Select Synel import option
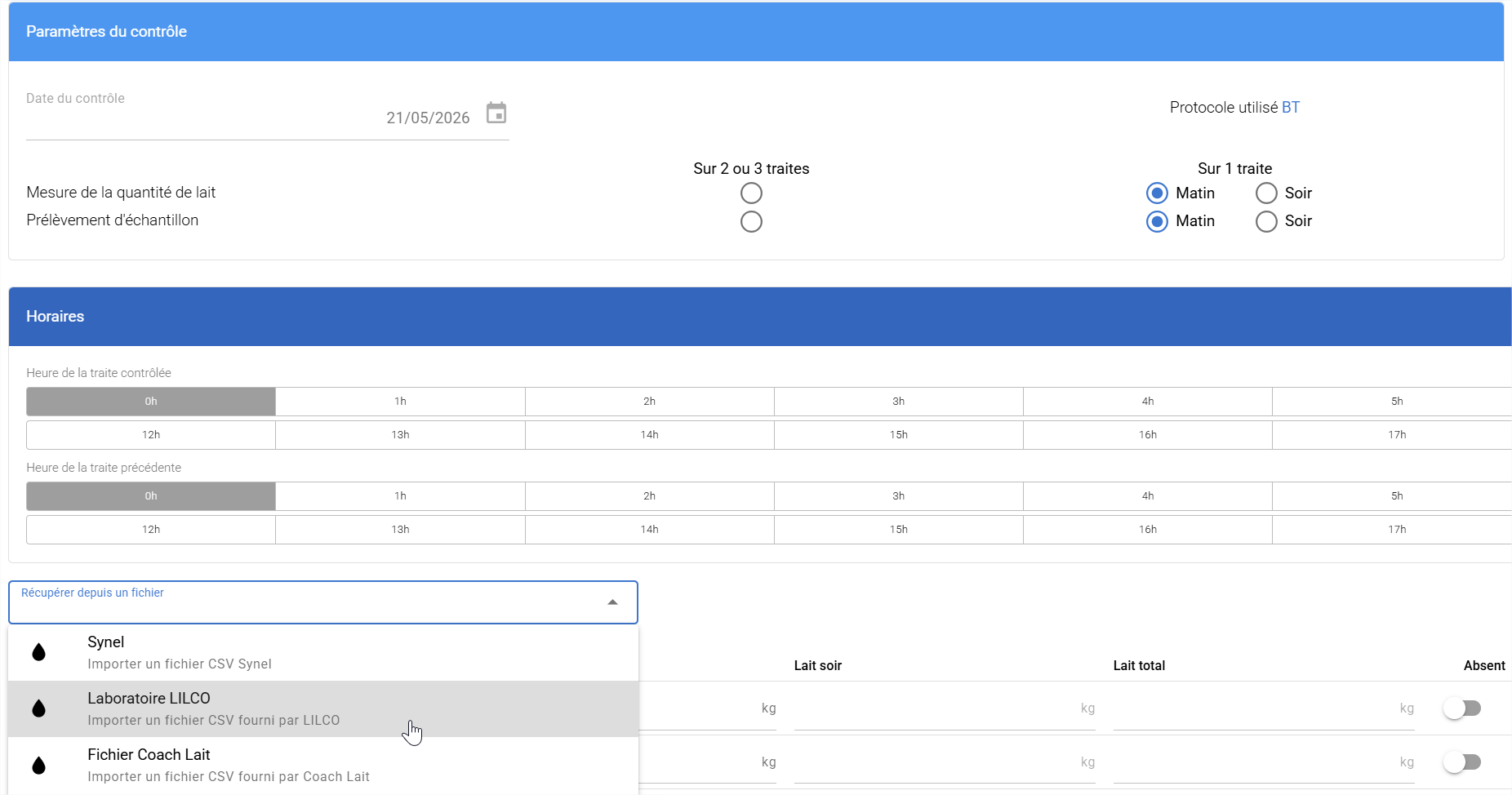Viewport: 1512px width, 795px height. 323,653
